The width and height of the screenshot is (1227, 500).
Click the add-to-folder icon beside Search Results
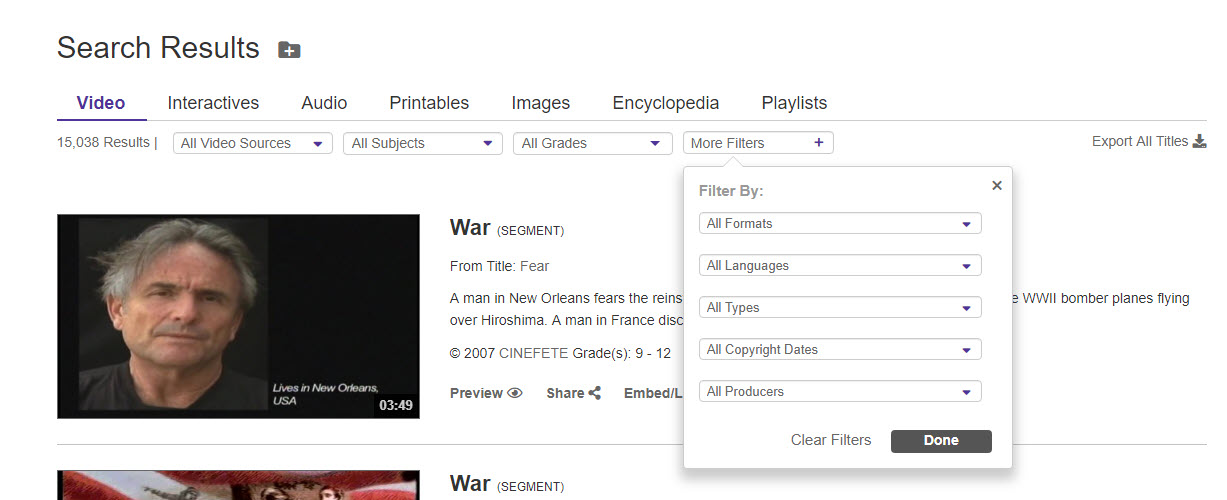(x=289, y=50)
